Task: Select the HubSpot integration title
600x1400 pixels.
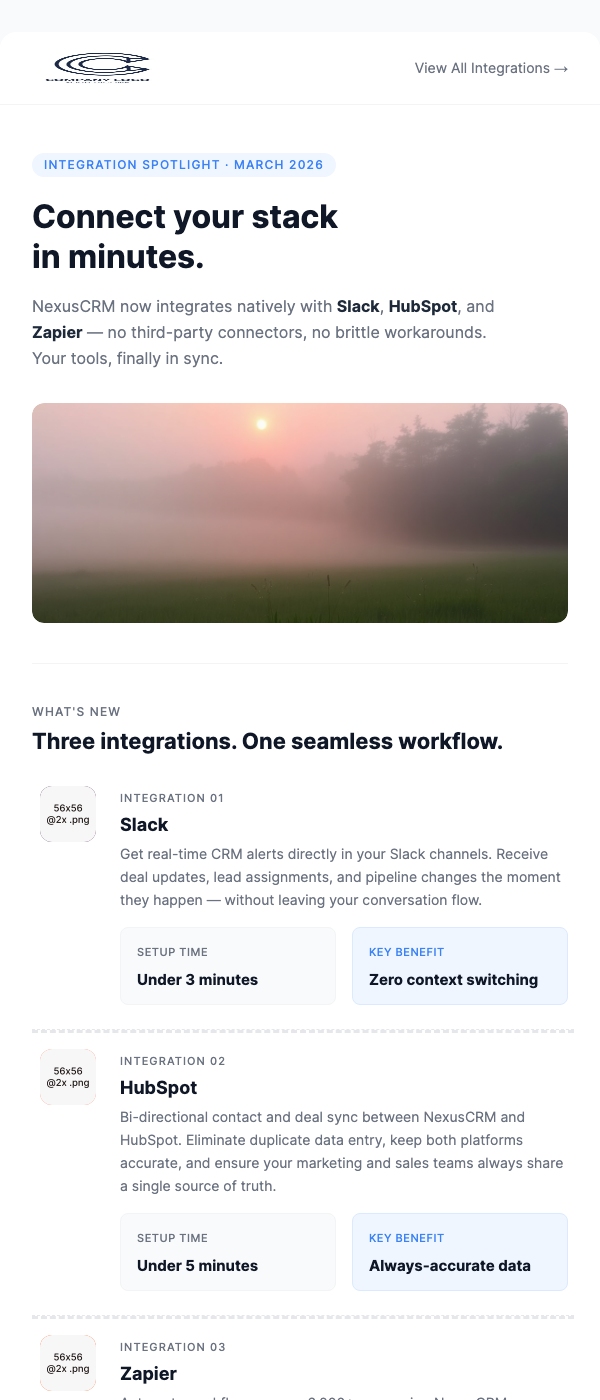Action: coord(158,1088)
